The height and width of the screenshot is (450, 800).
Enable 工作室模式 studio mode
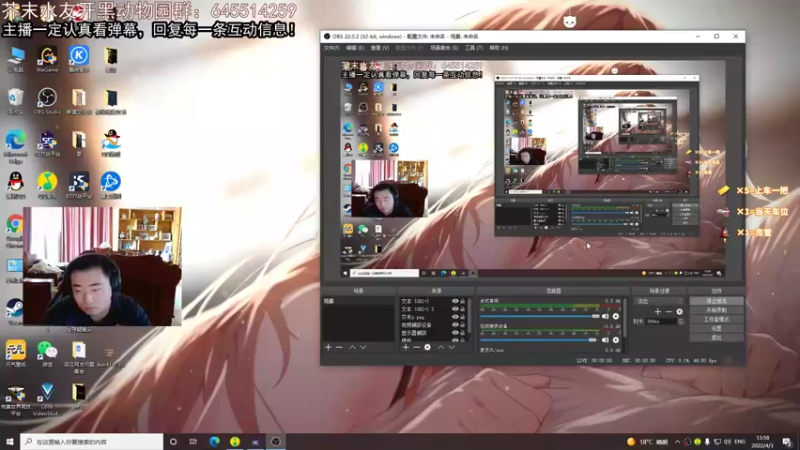pos(716,319)
